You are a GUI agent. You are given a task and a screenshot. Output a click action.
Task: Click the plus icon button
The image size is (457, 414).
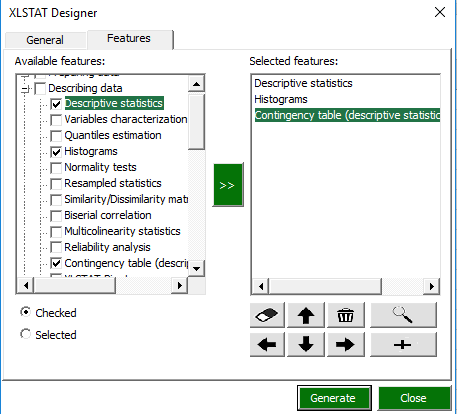click(x=403, y=344)
